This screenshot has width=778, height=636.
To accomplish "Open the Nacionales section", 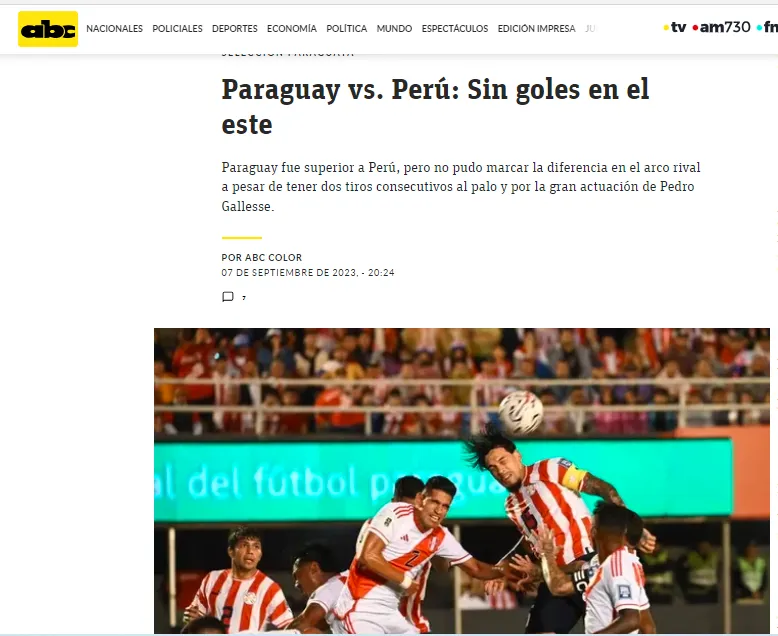I will pos(115,29).
